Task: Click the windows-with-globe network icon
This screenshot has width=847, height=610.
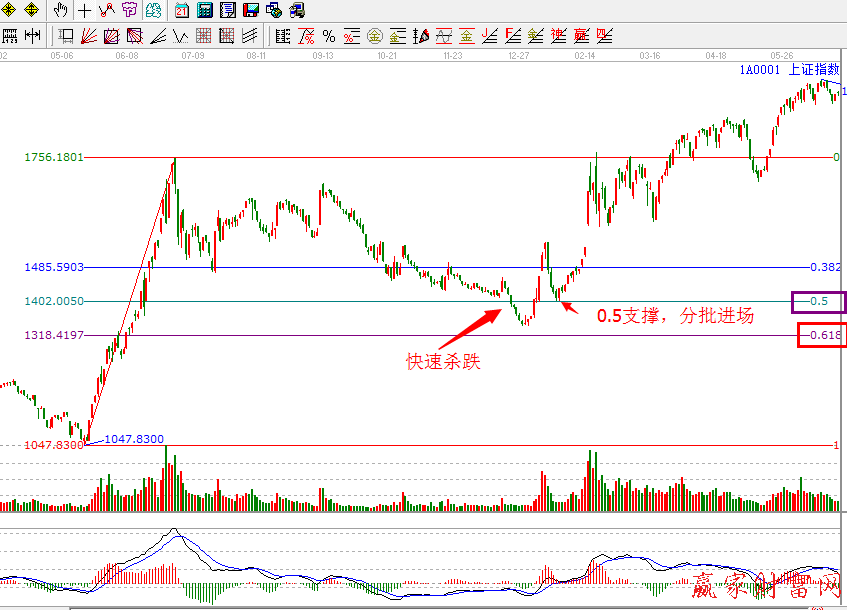Action: [274, 9]
